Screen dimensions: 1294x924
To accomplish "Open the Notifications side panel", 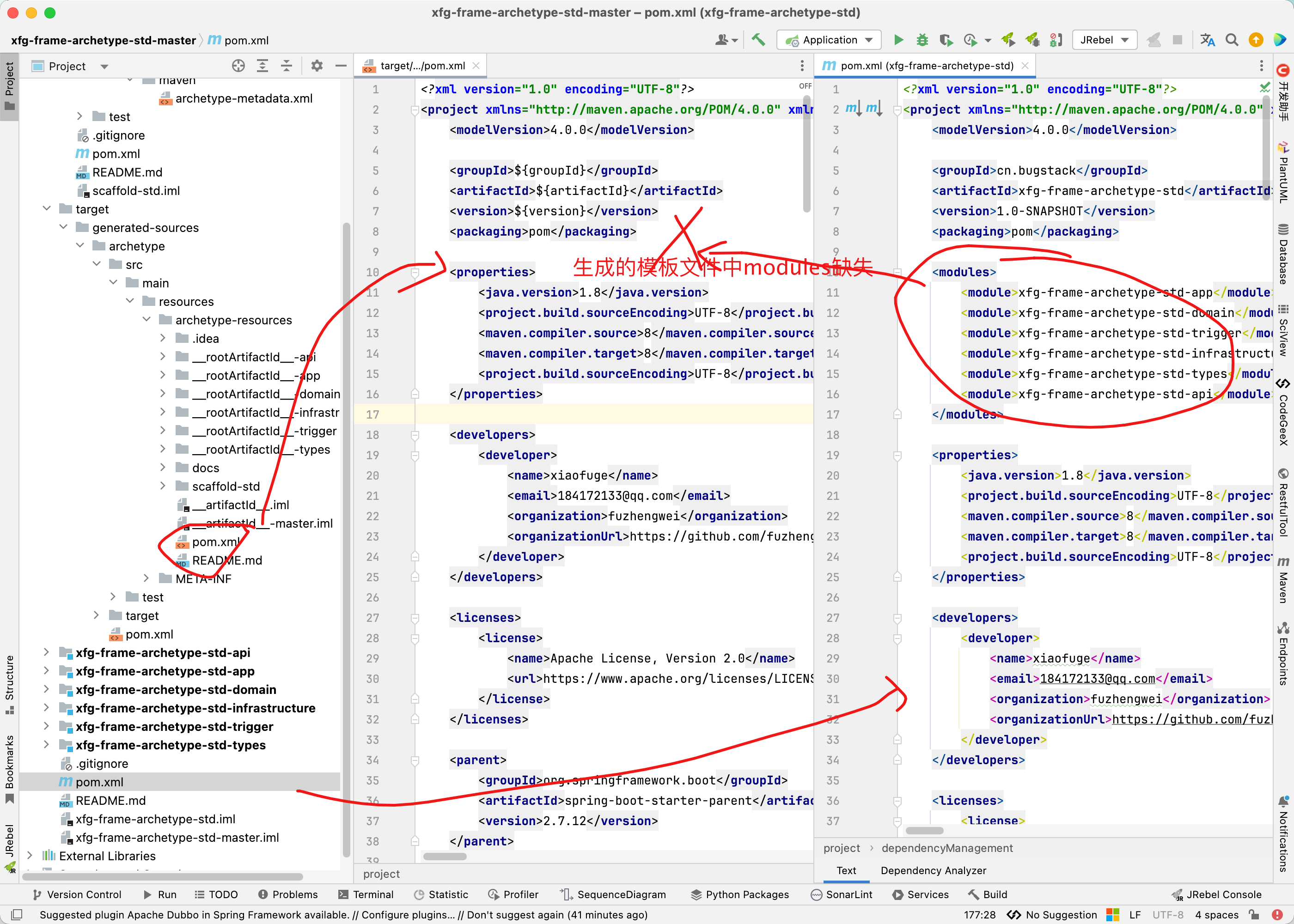I will (1284, 835).
